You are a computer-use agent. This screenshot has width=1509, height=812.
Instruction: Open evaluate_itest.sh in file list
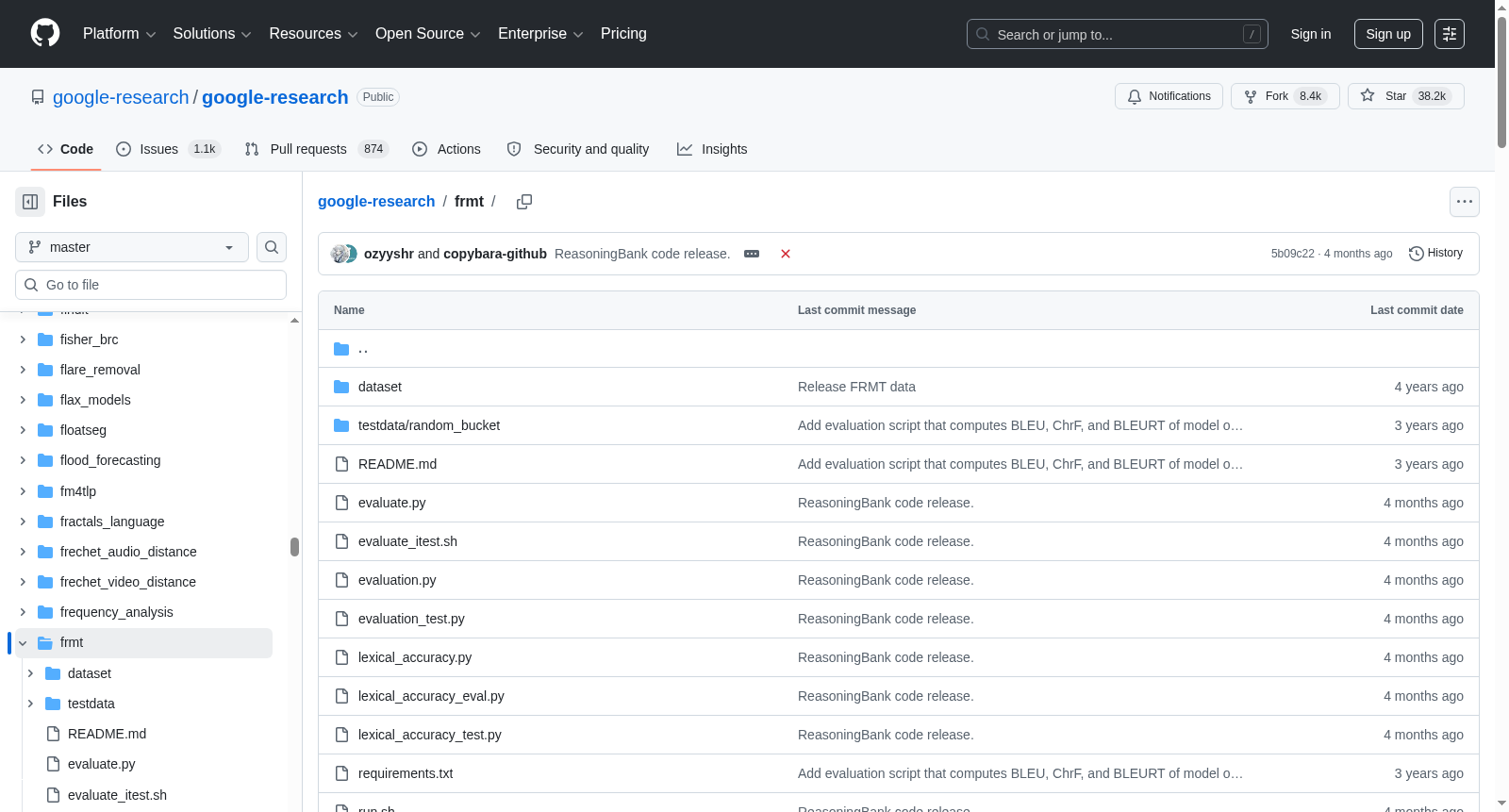point(407,541)
